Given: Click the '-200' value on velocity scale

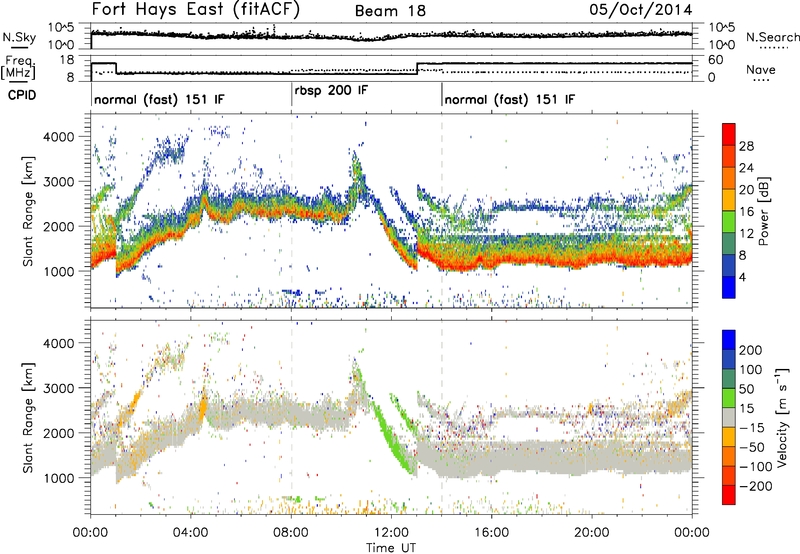Looking at the screenshot, I should 756,486.
